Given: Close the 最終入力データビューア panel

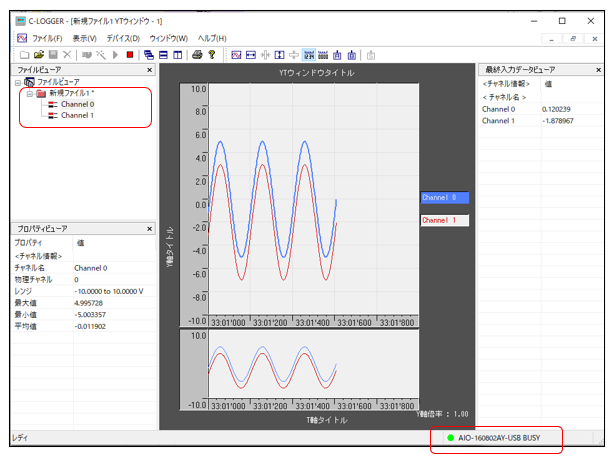Looking at the screenshot, I should (x=598, y=70).
